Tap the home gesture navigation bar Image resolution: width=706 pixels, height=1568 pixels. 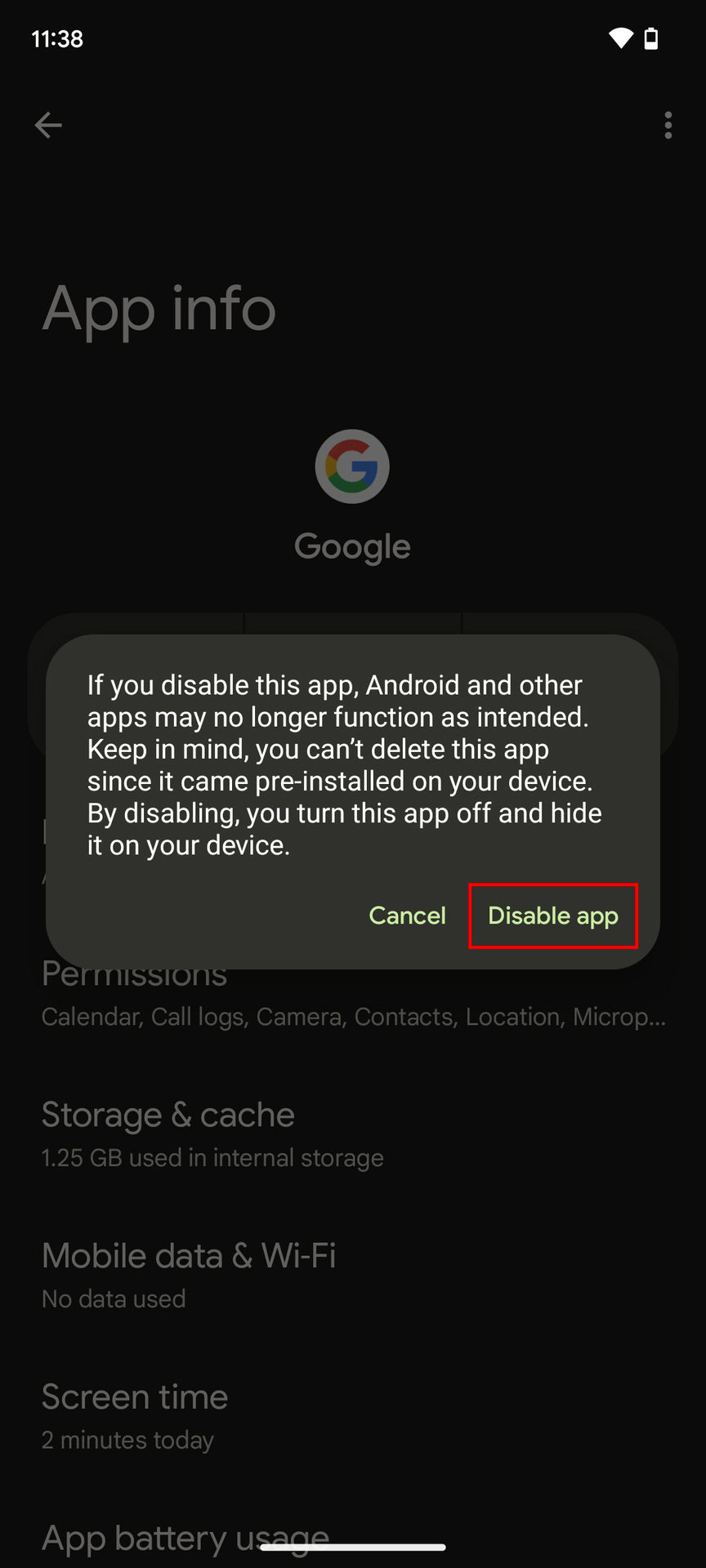(353, 1547)
